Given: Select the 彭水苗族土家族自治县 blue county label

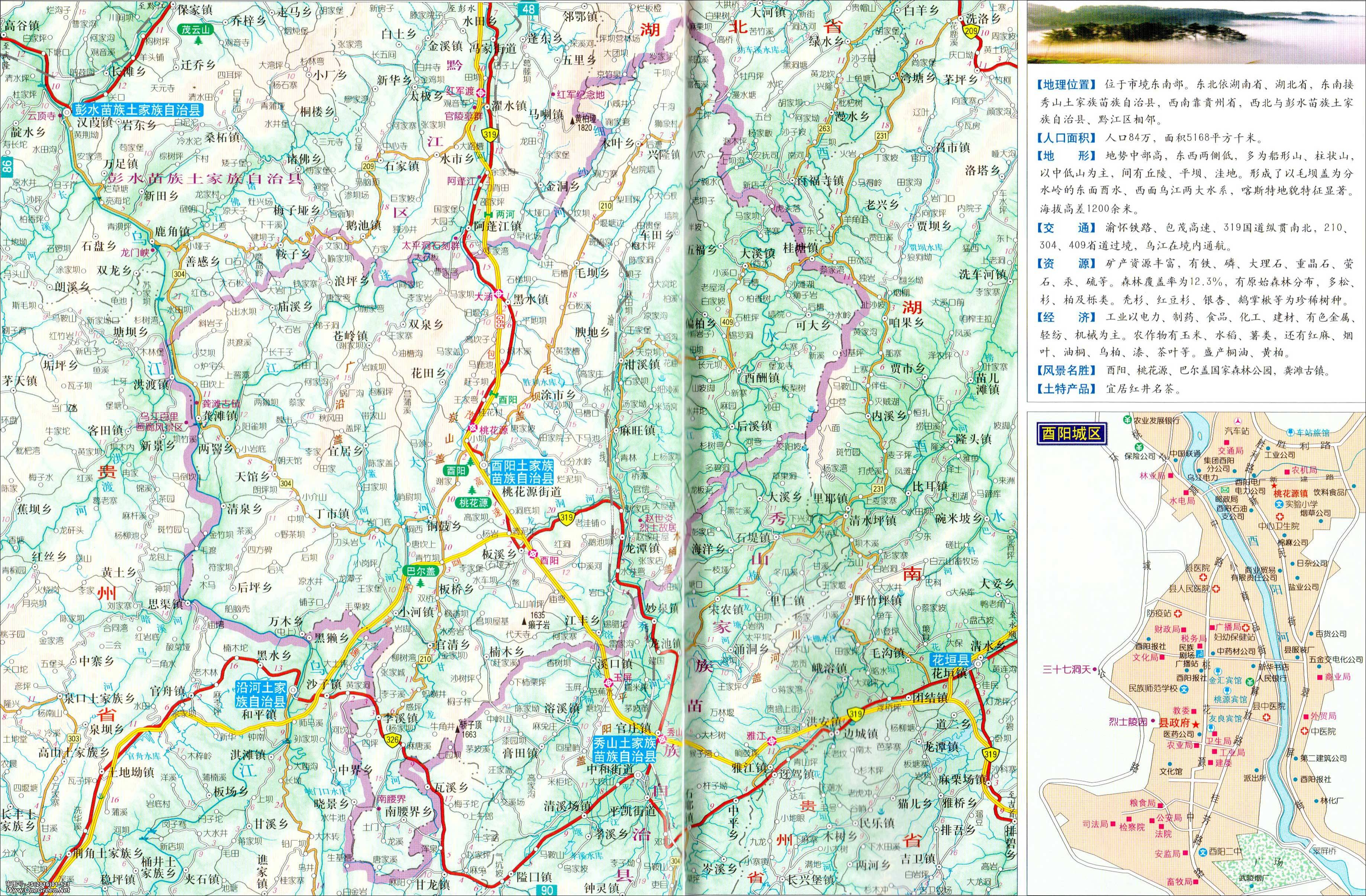Looking at the screenshot, I should tap(138, 110).
